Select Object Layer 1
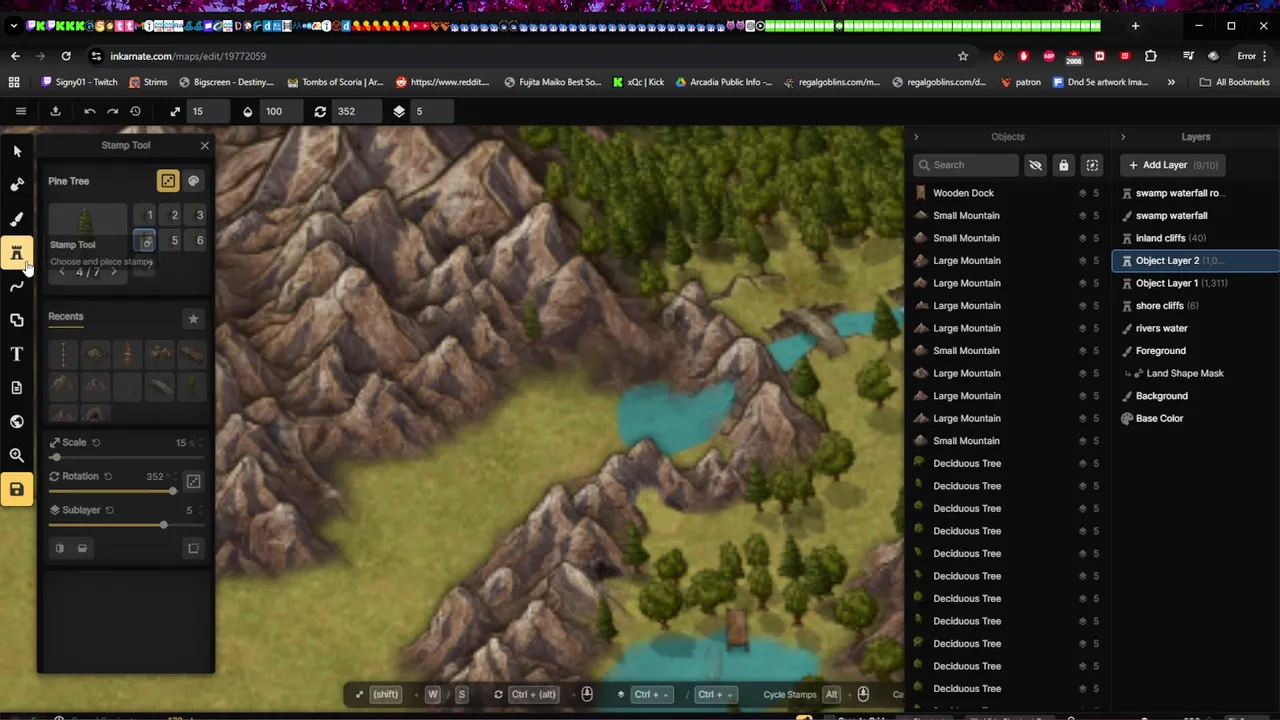Image resolution: width=1280 pixels, height=720 pixels. click(x=1196, y=283)
